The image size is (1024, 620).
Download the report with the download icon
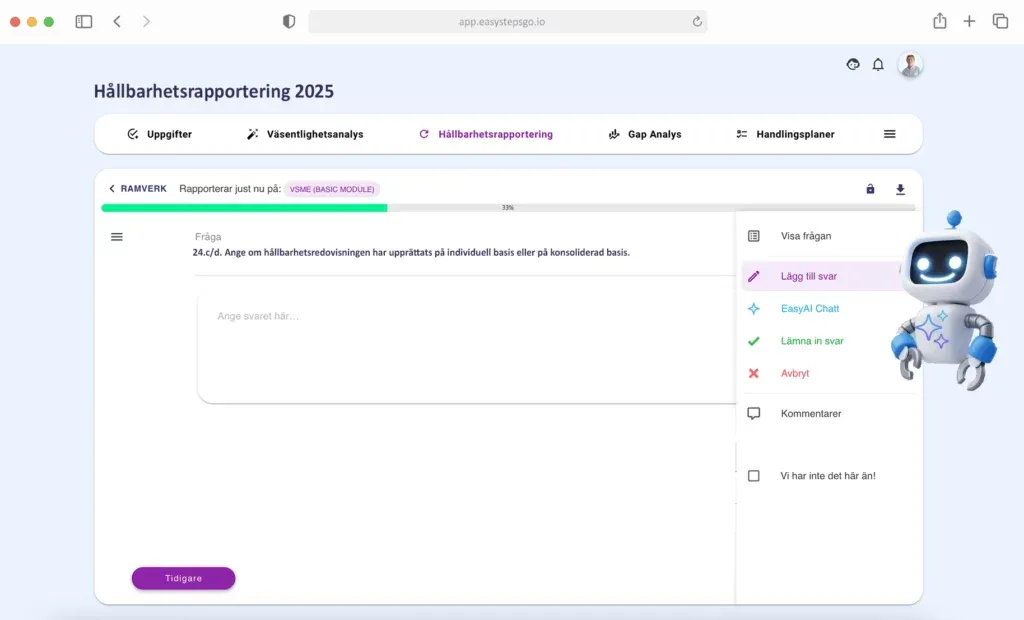pyautogui.click(x=899, y=188)
